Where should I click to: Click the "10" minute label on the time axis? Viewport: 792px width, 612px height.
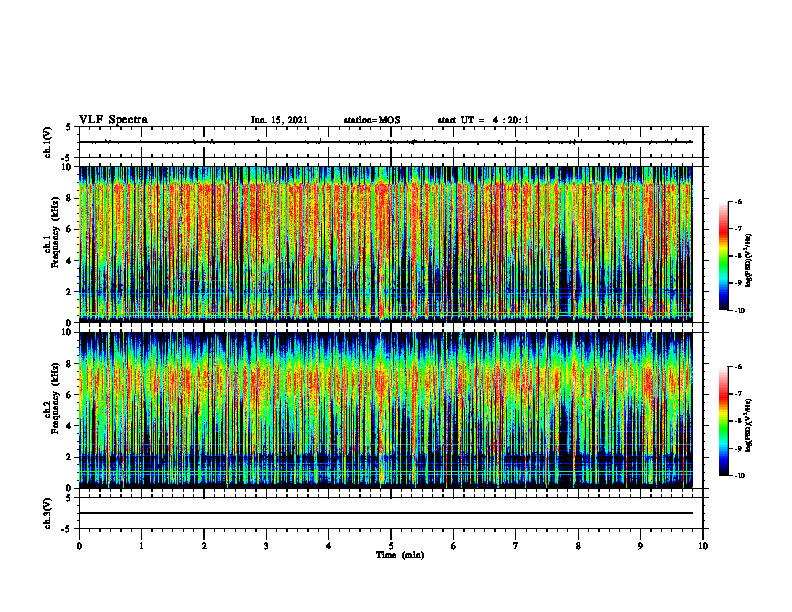coord(703,546)
